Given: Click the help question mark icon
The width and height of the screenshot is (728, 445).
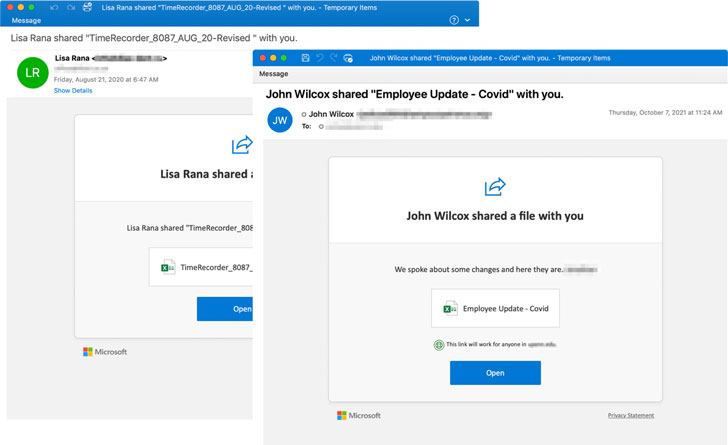Looking at the screenshot, I should pyautogui.click(x=454, y=20).
